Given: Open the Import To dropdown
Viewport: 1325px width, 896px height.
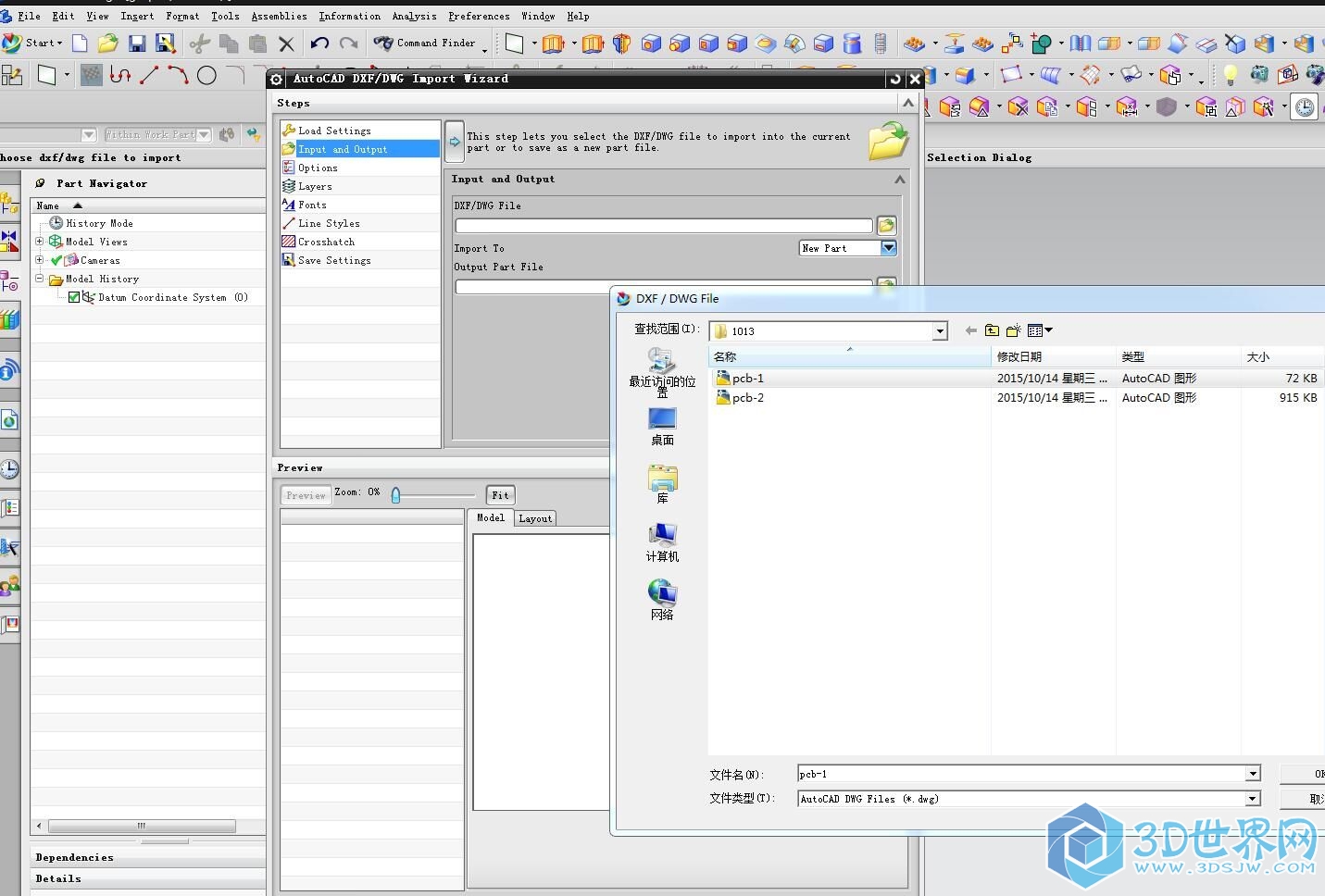Looking at the screenshot, I should [888, 248].
